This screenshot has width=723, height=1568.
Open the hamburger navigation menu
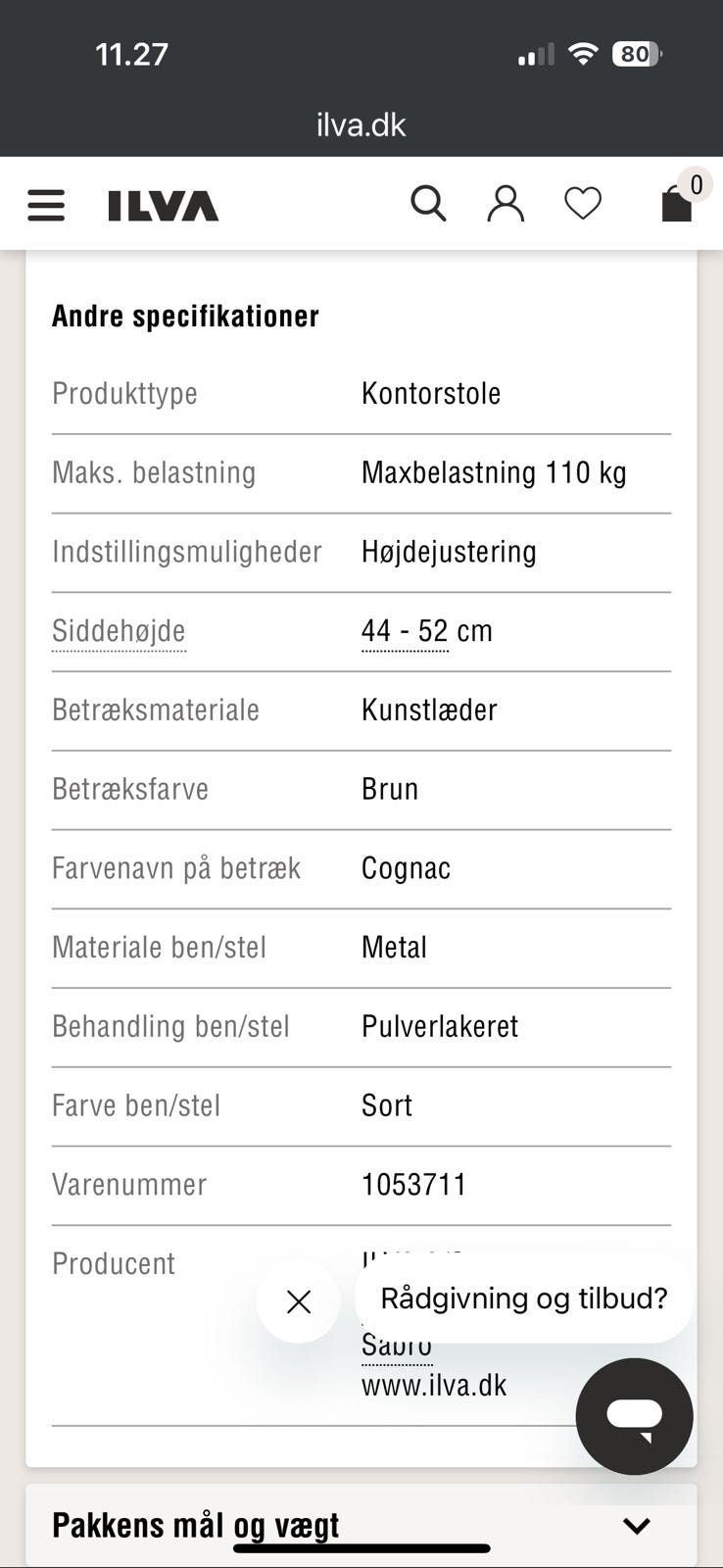(46, 205)
